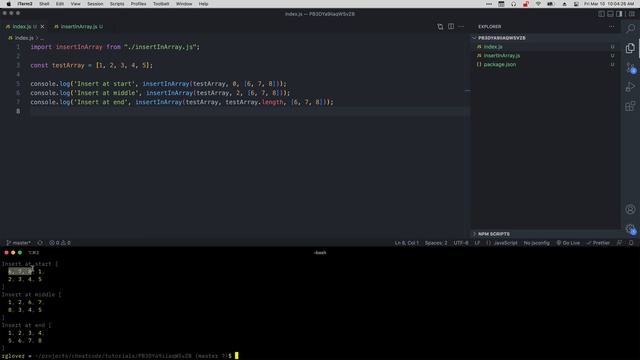The height and width of the screenshot is (360, 640).
Task: Click the terminal prompt line in iTerm2
Action: (120, 356)
